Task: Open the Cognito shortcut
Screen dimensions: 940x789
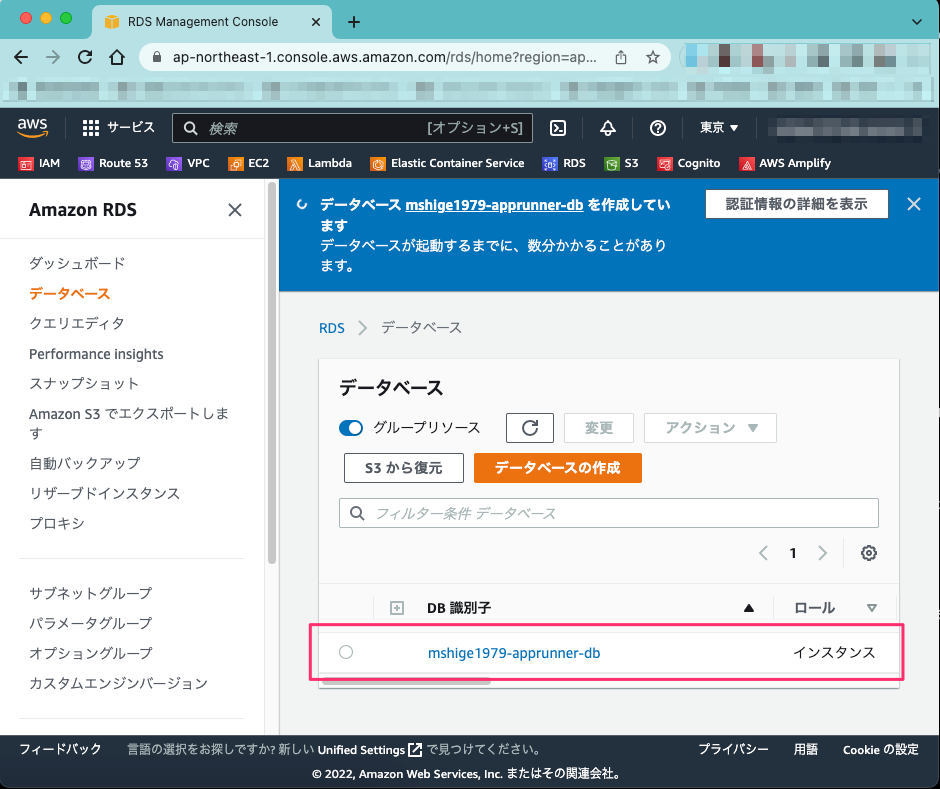Action: coord(689,163)
